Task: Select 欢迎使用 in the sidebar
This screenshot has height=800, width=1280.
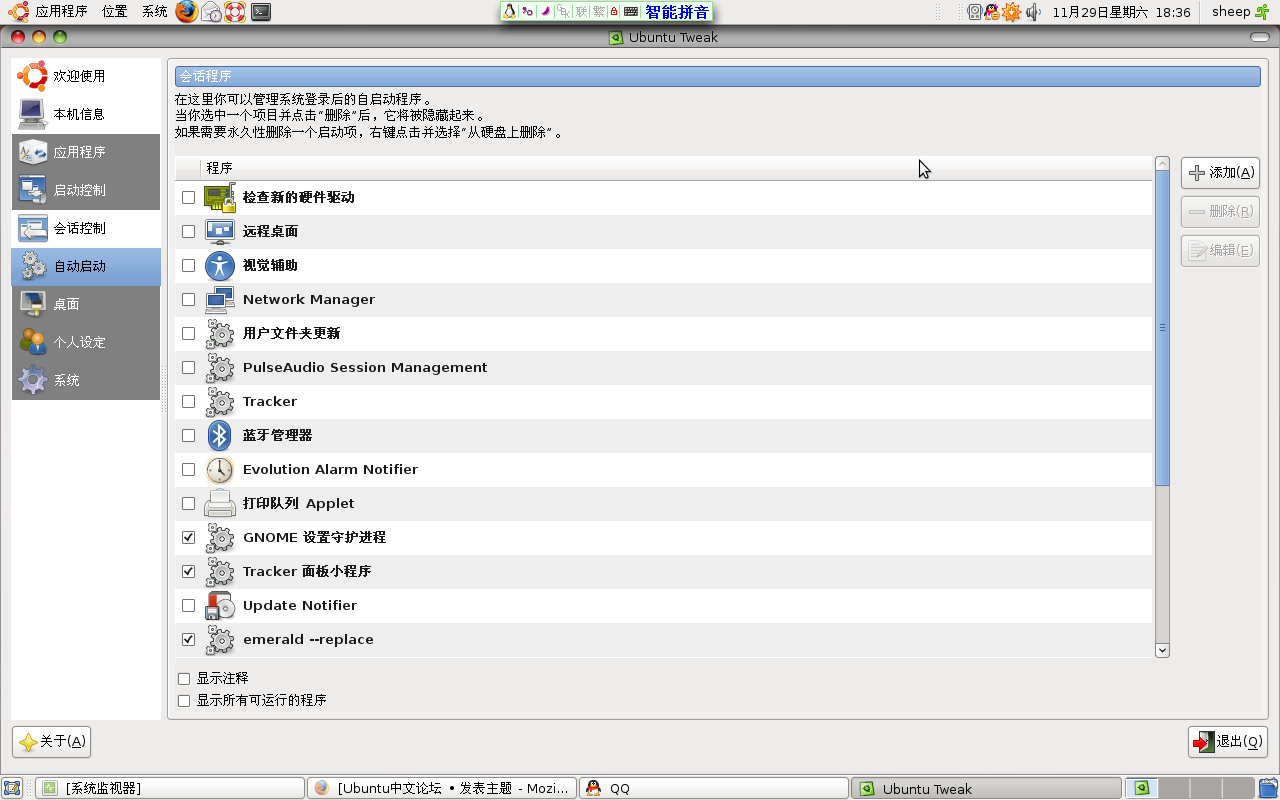Action: pos(86,76)
